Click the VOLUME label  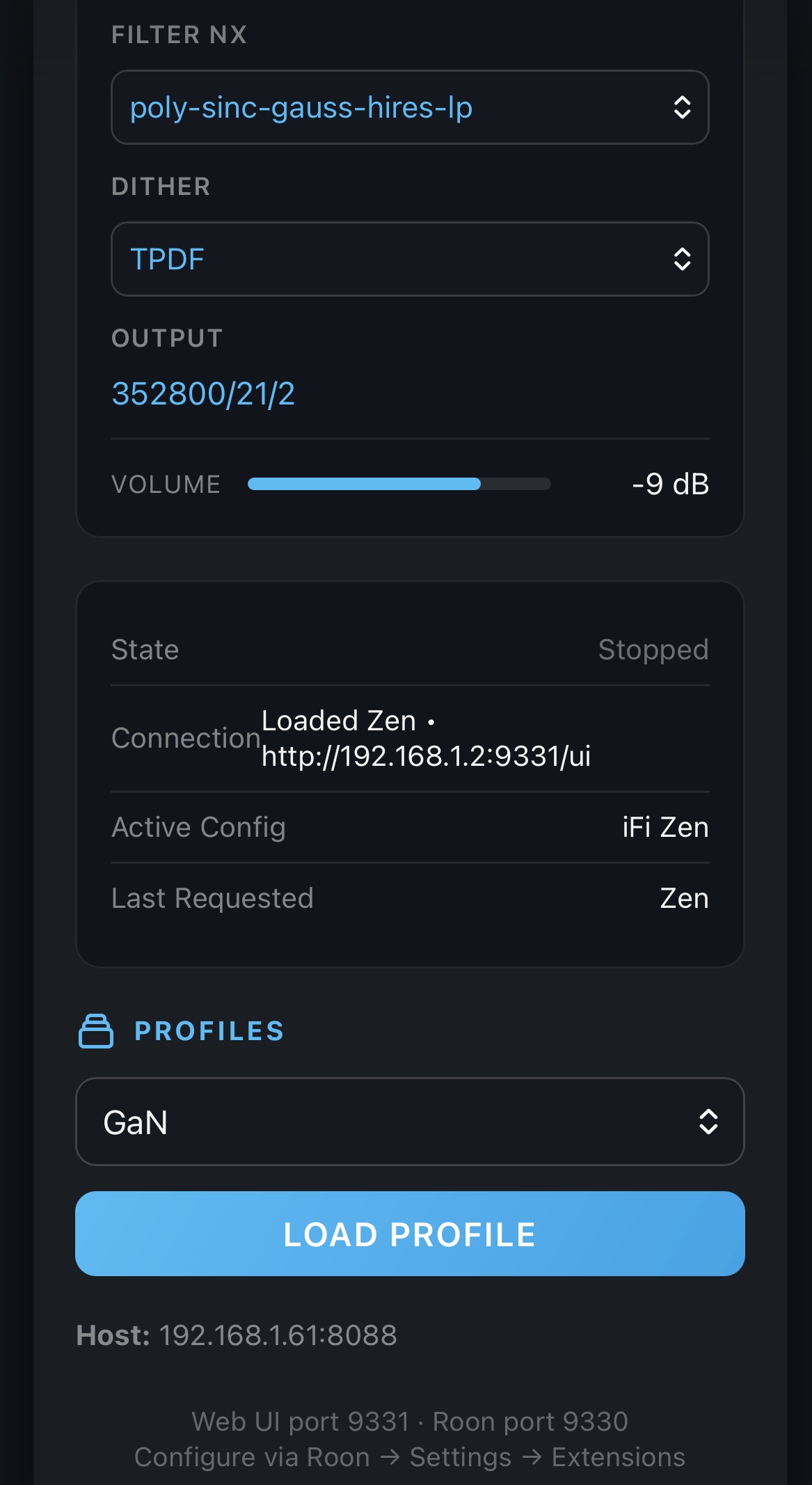tap(166, 484)
